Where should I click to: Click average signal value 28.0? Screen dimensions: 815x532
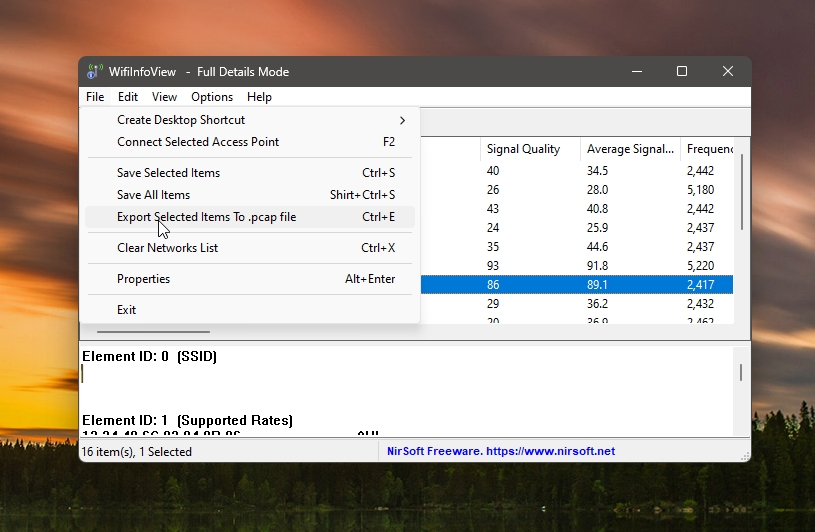point(597,190)
